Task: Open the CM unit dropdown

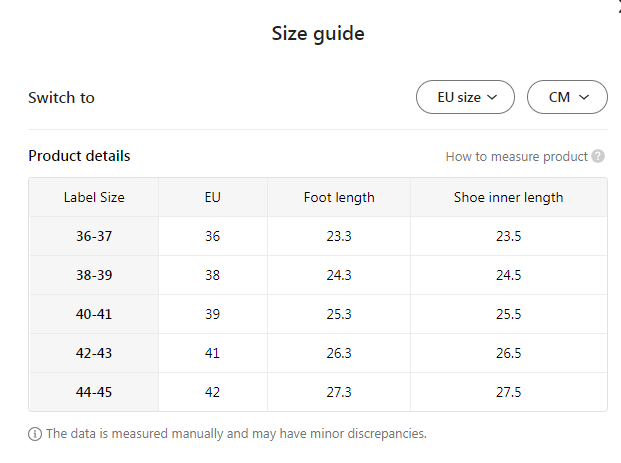Action: (x=567, y=97)
